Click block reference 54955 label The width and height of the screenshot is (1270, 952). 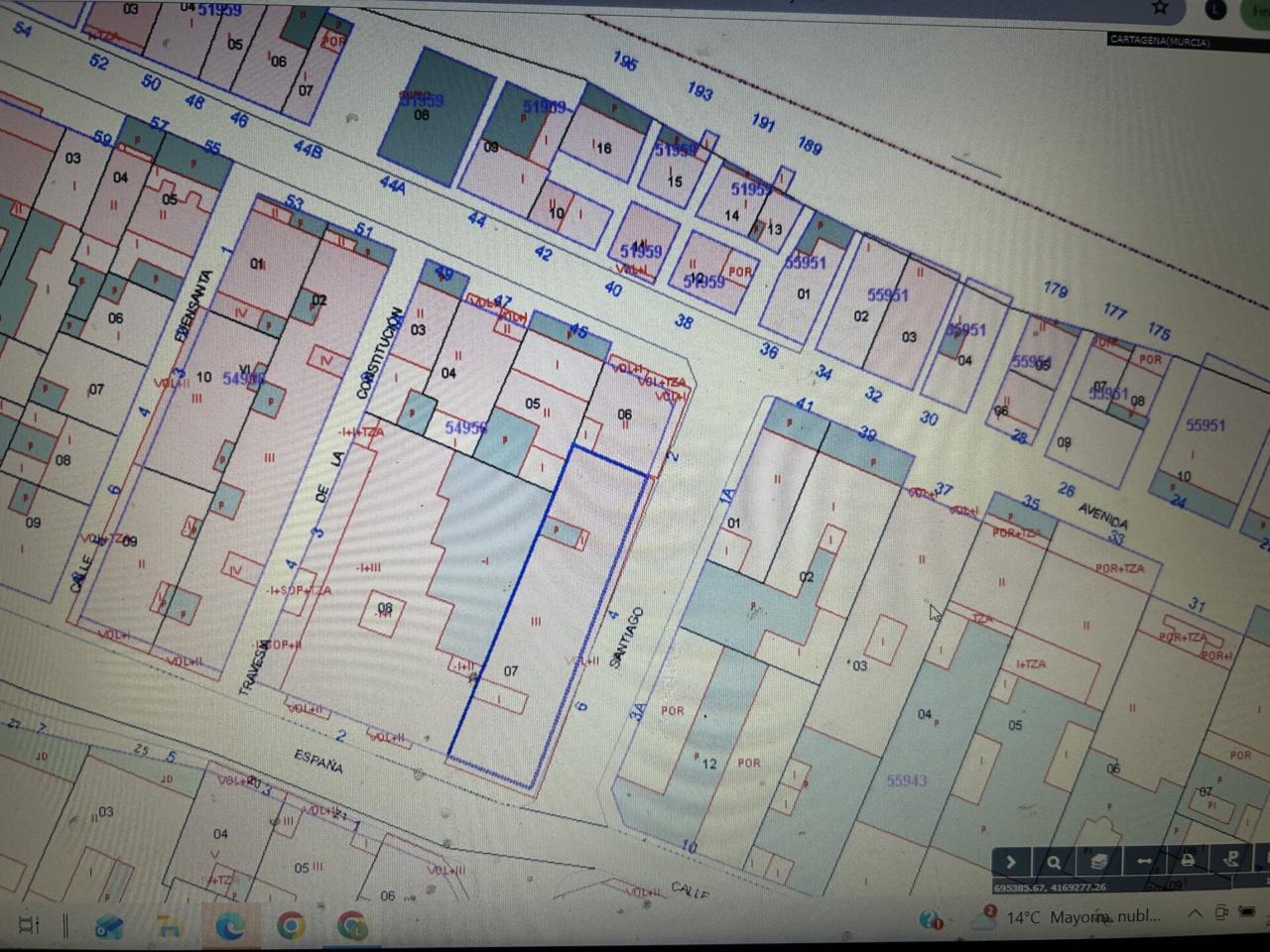pyautogui.click(x=465, y=427)
